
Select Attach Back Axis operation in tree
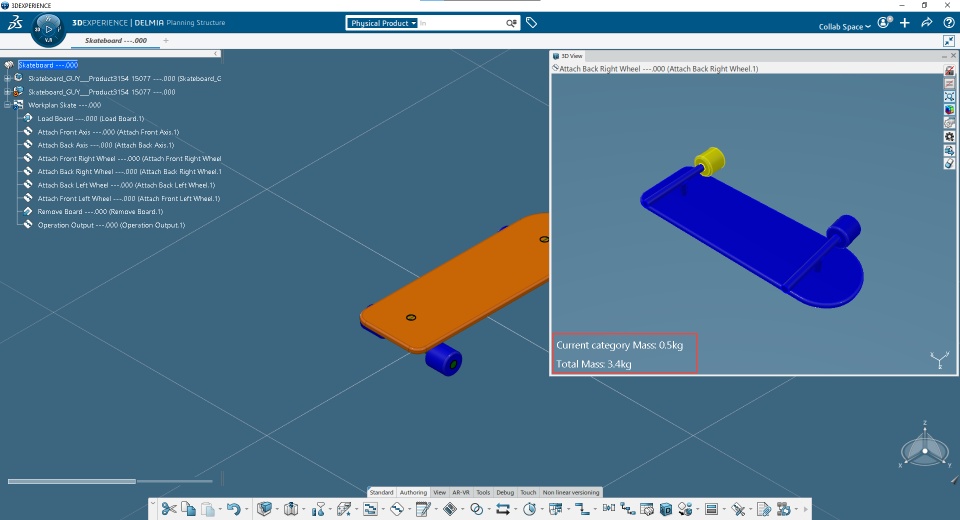click(105, 145)
